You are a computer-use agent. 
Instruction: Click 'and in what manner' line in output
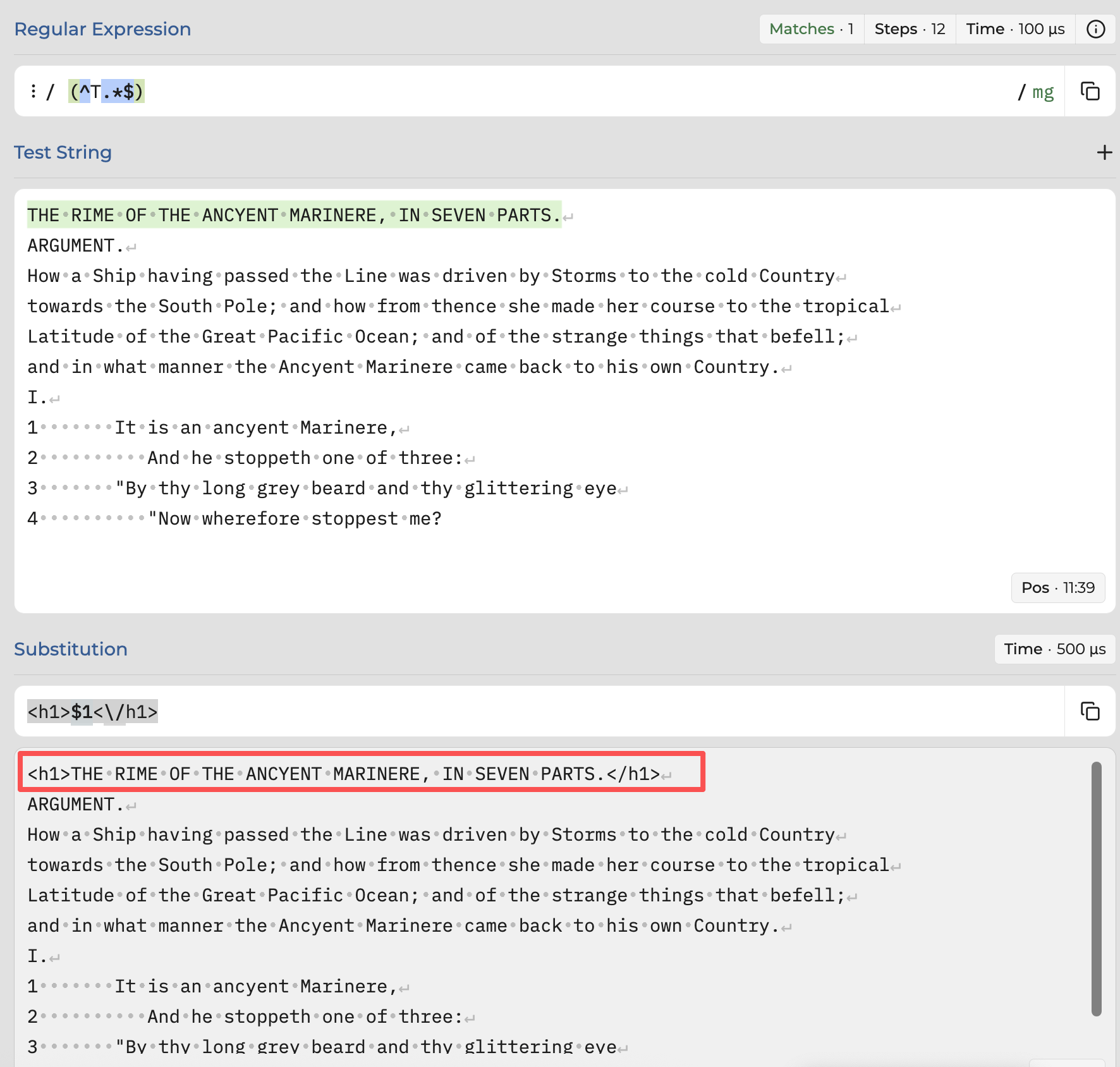point(404,926)
